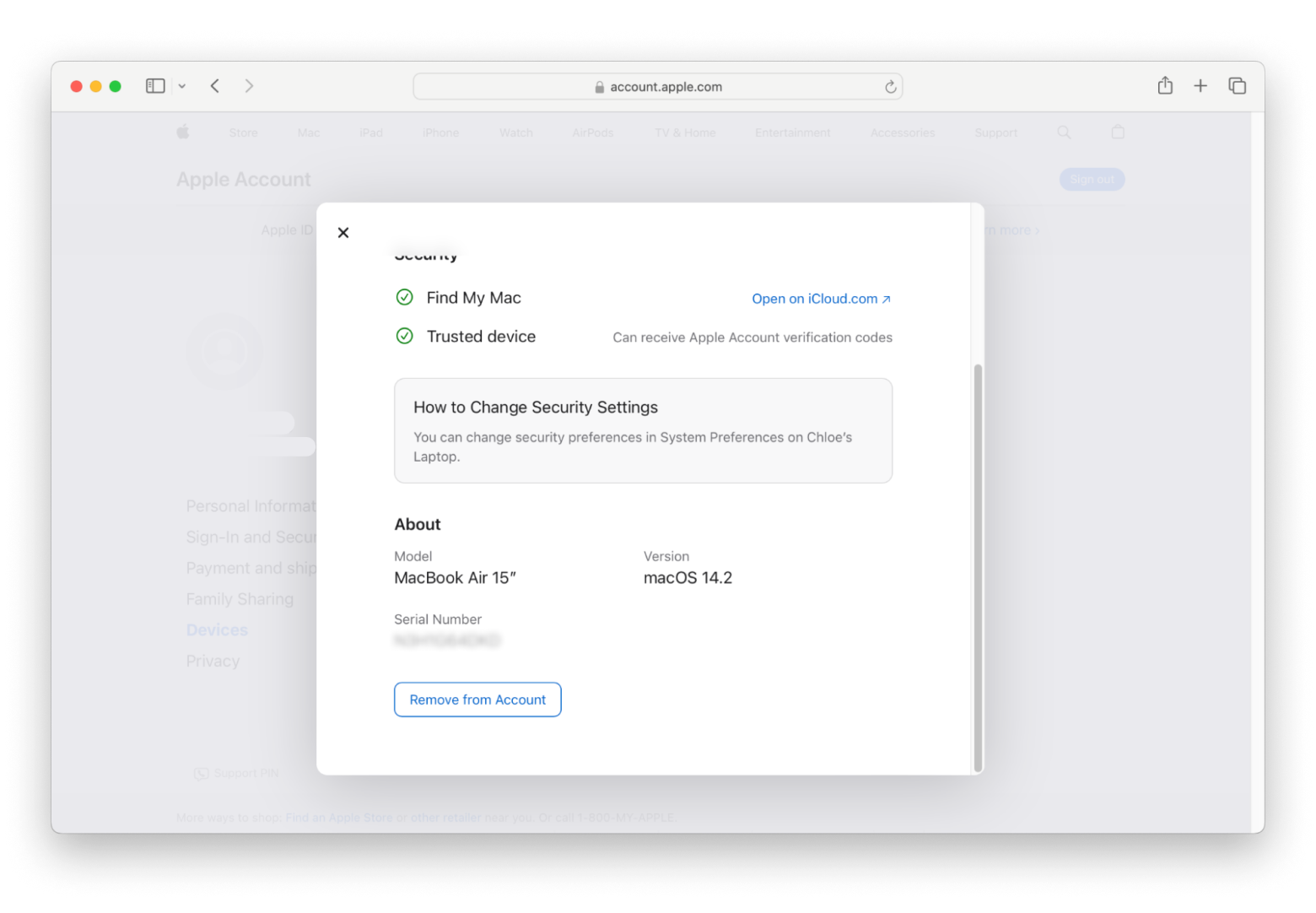Click the About section heading
The image size is (1316, 913).
[418, 525]
